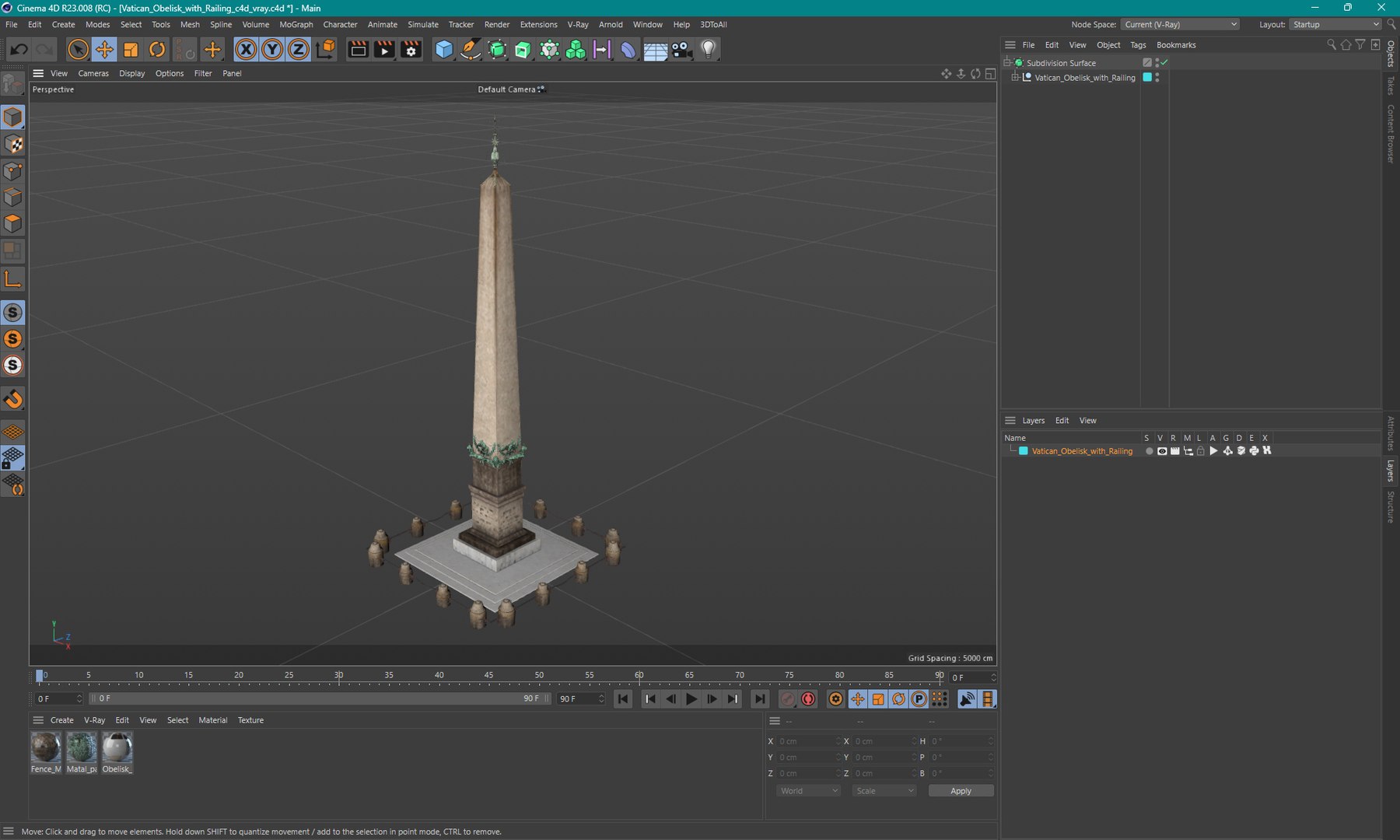The width and height of the screenshot is (1400, 840).
Task: Select the Move tool in top toolbar
Action: pos(103,50)
